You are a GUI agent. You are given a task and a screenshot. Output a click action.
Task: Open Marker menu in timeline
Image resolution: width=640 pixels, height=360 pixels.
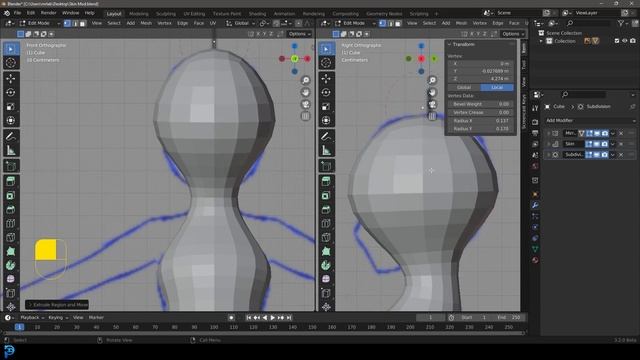[96, 318]
